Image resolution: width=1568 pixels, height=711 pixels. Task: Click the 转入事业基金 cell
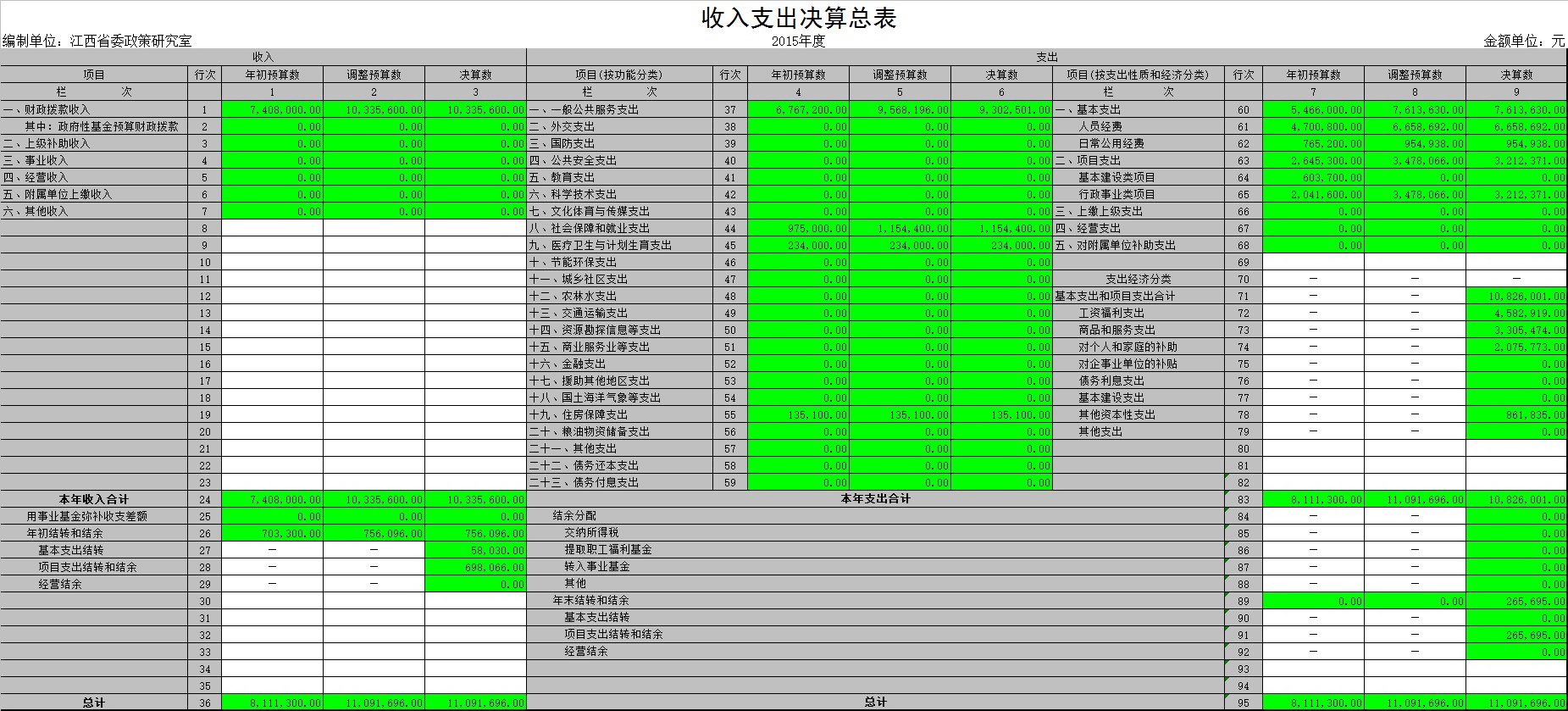pos(875,566)
